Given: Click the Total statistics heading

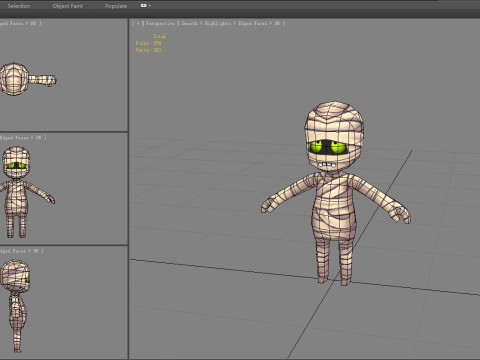Looking at the screenshot, I should tap(159, 36).
